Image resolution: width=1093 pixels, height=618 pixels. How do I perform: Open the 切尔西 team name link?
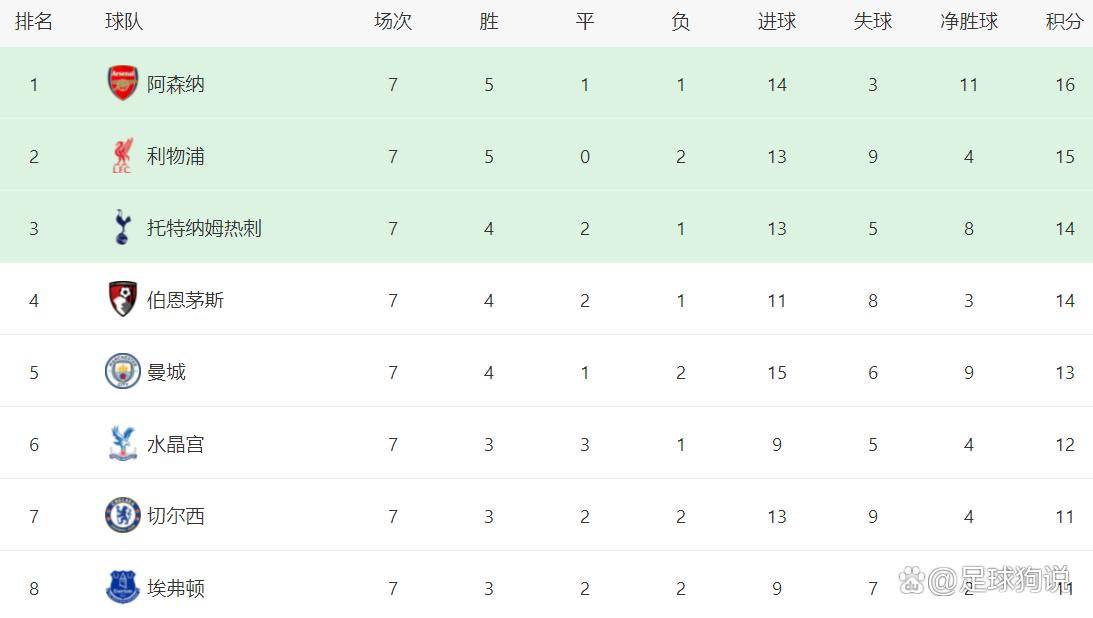coord(175,517)
